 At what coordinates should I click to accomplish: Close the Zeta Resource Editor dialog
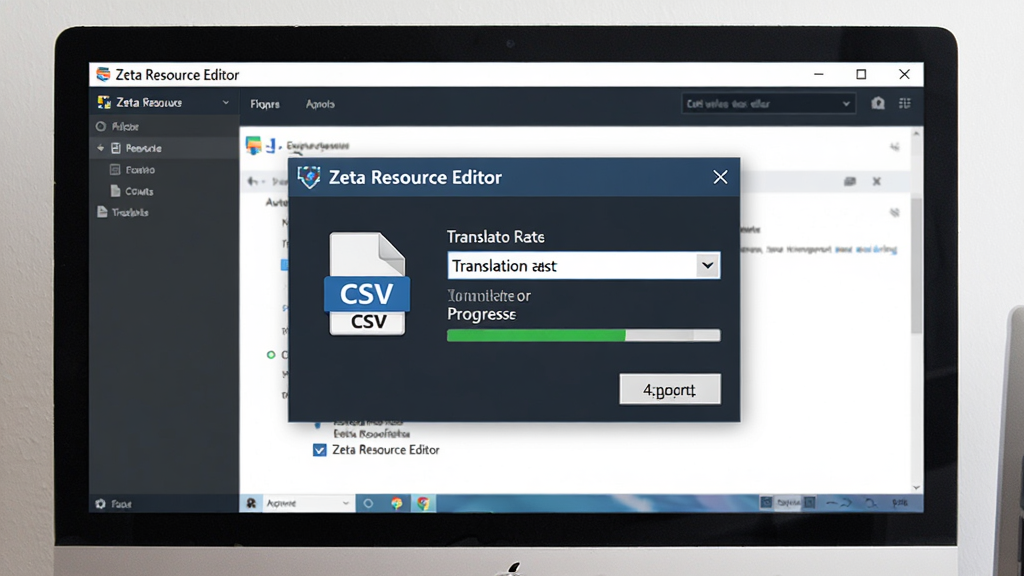tap(720, 177)
